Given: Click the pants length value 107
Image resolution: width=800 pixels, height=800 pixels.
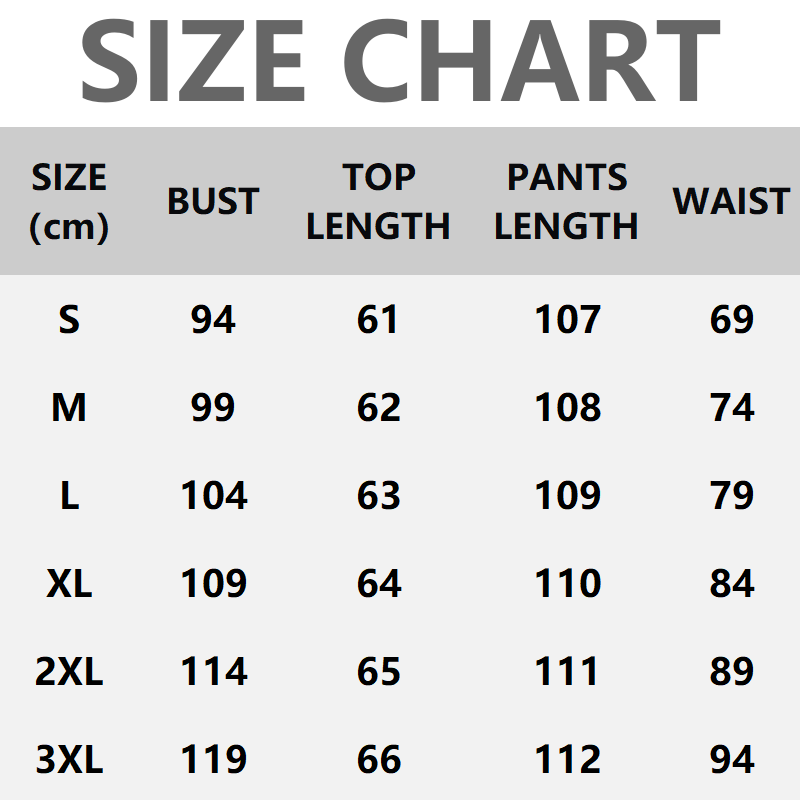Looking at the screenshot, I should click(x=567, y=320).
